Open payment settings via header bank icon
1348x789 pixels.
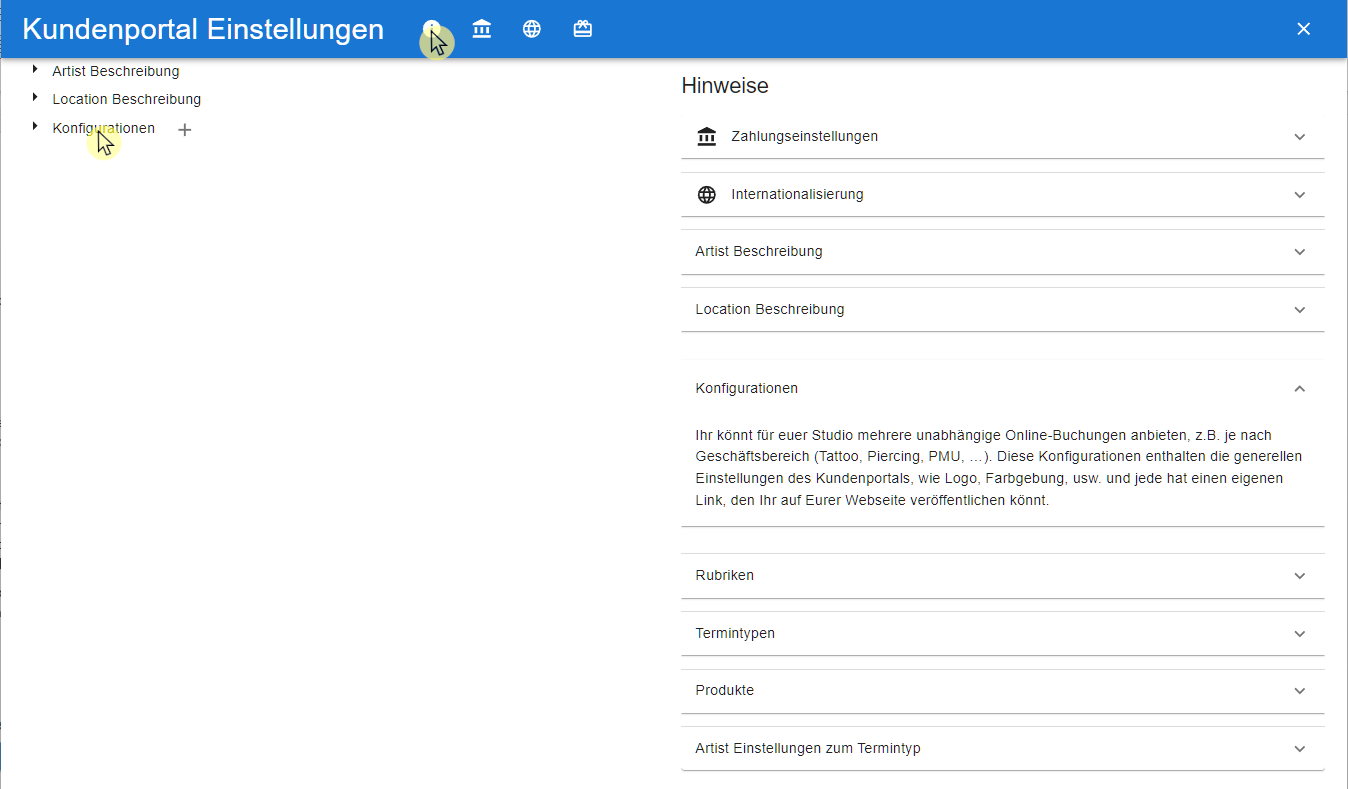(482, 29)
